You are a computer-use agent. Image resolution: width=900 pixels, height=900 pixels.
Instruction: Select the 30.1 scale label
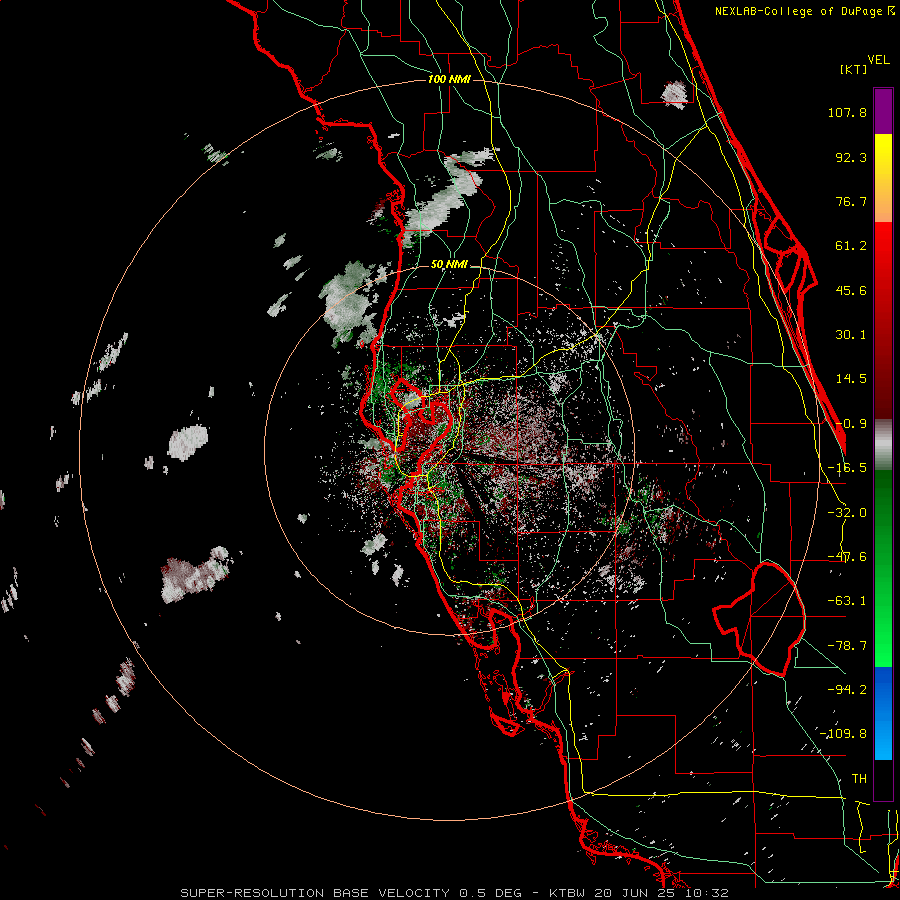851,335
